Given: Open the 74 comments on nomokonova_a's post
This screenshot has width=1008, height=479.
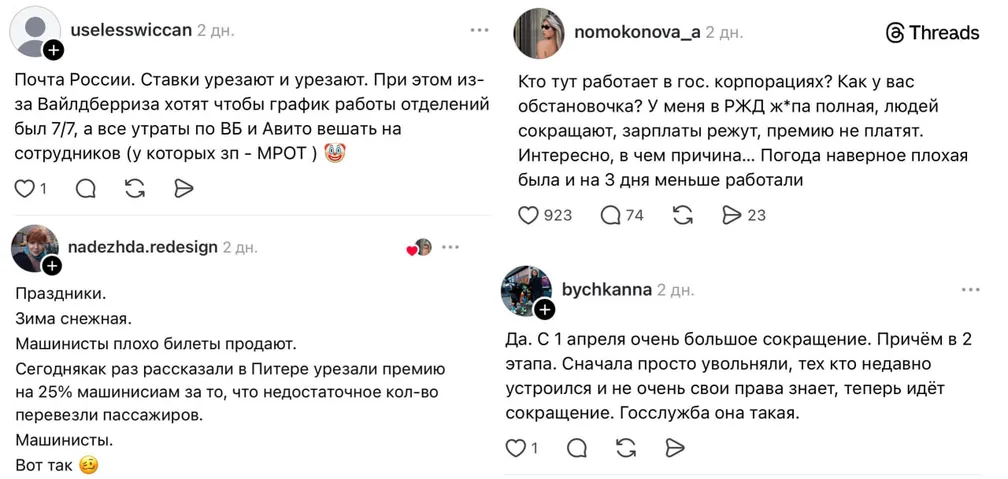Looking at the screenshot, I should pos(610,215).
